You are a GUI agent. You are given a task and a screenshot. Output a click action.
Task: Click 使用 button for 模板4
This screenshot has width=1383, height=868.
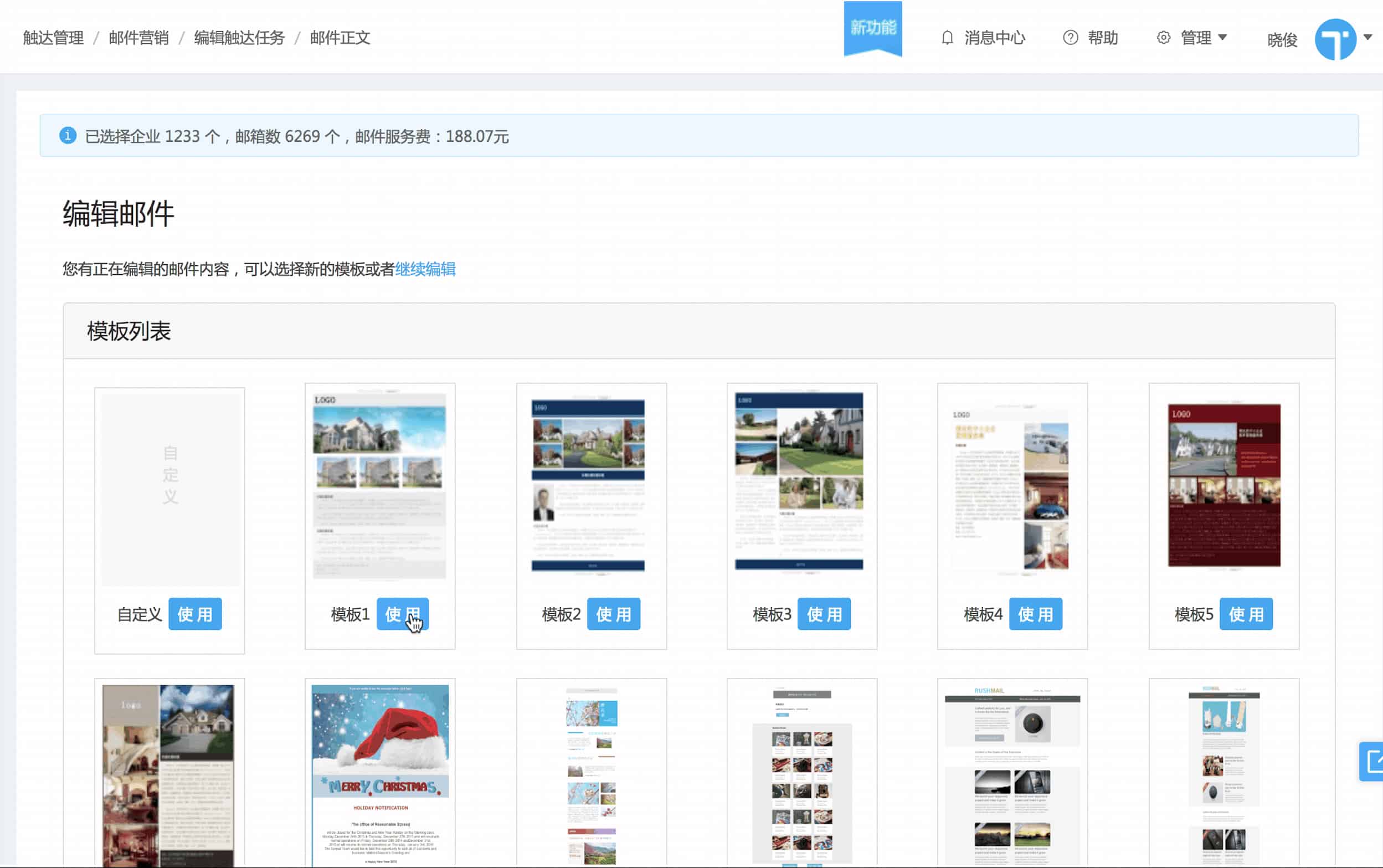[x=1035, y=614]
